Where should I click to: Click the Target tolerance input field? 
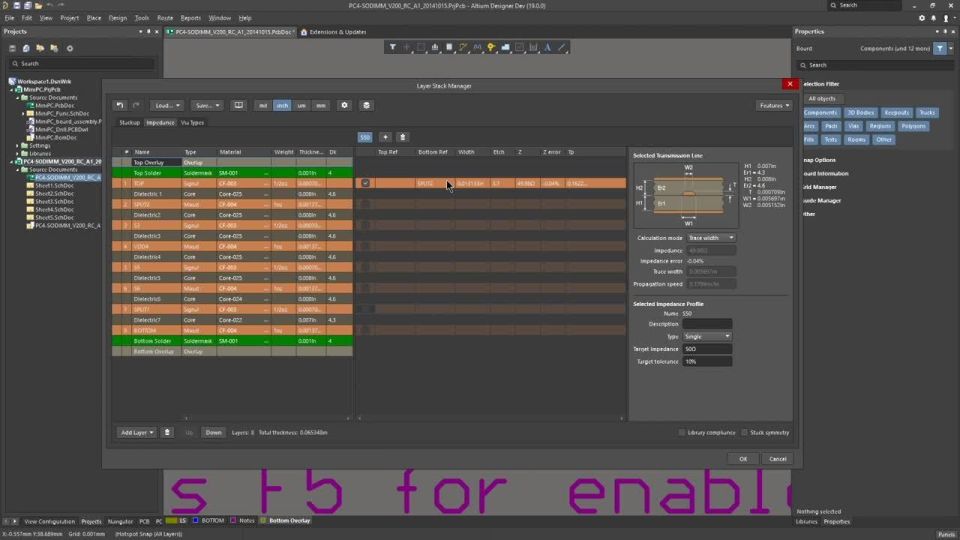click(x=707, y=362)
